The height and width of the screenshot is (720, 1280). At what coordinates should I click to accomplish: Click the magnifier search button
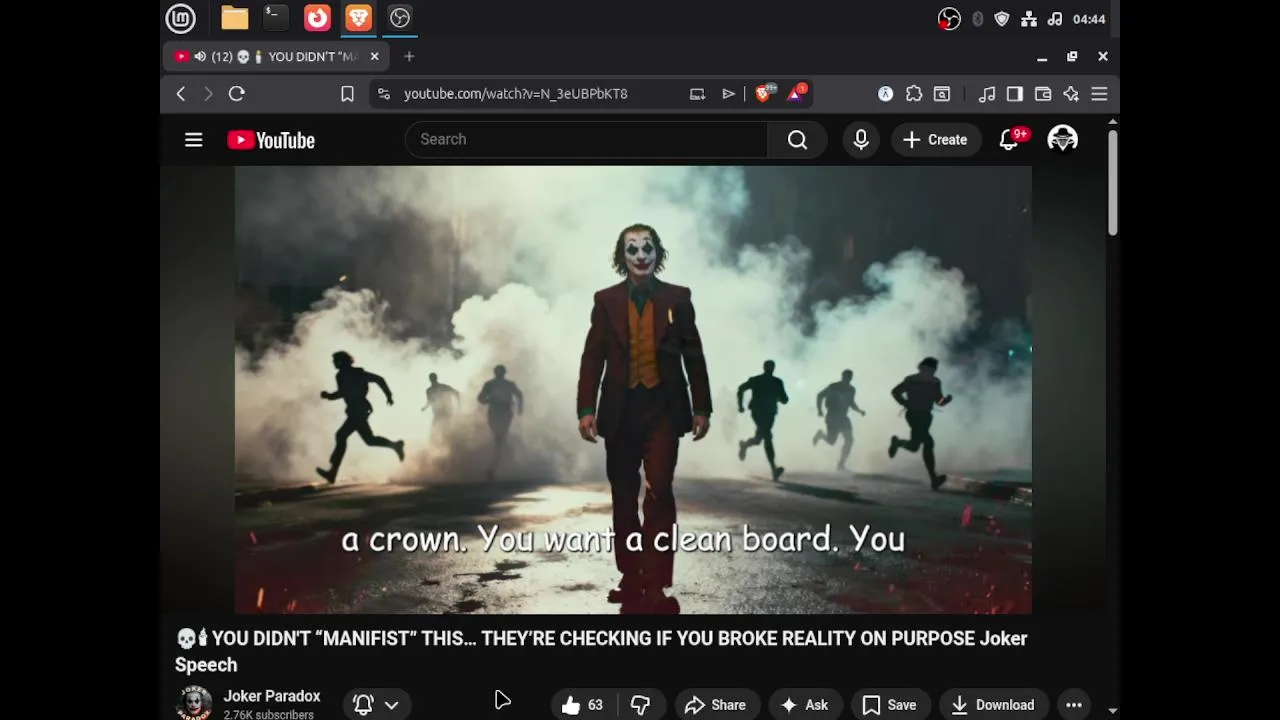tap(797, 140)
